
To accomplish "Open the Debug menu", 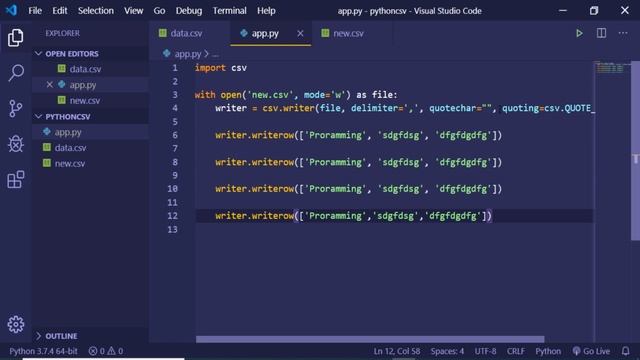I will tap(189, 11).
